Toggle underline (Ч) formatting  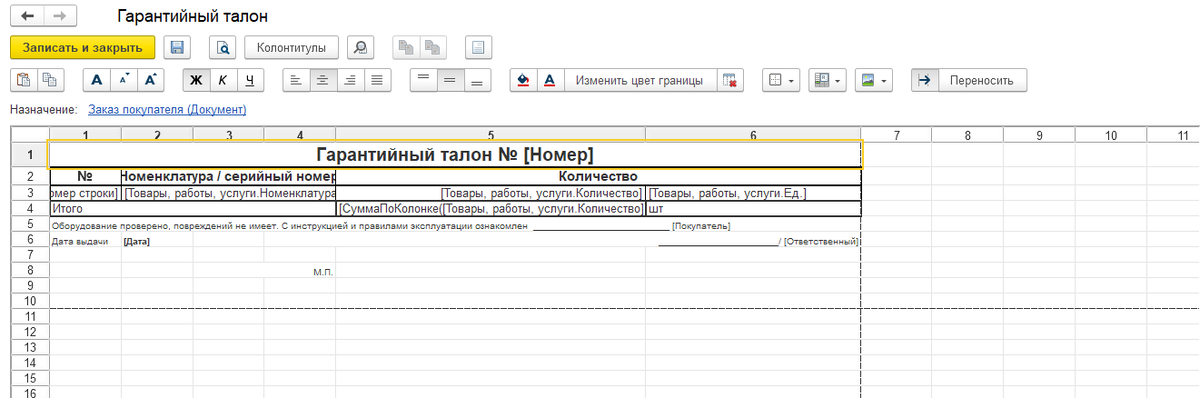pos(249,80)
